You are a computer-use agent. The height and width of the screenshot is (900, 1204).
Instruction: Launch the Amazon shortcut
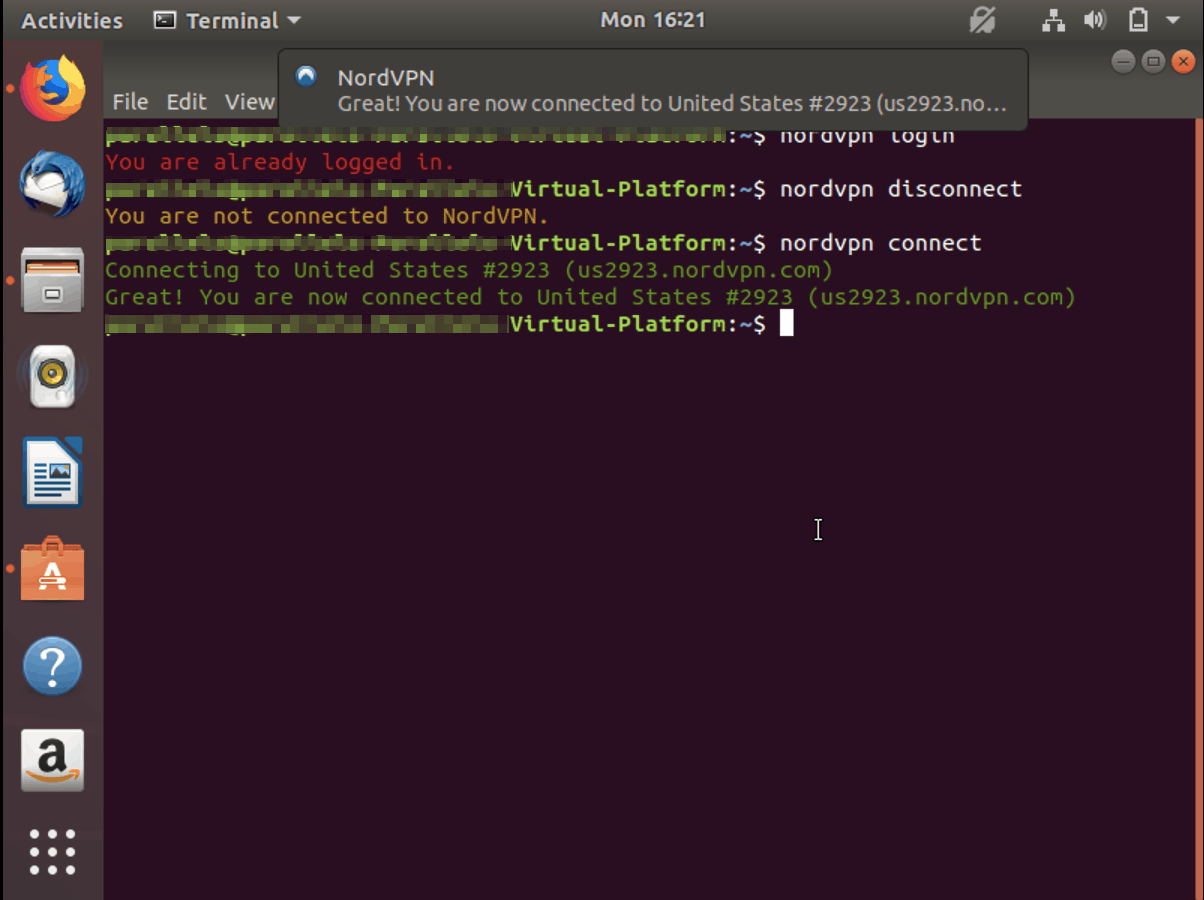52,760
